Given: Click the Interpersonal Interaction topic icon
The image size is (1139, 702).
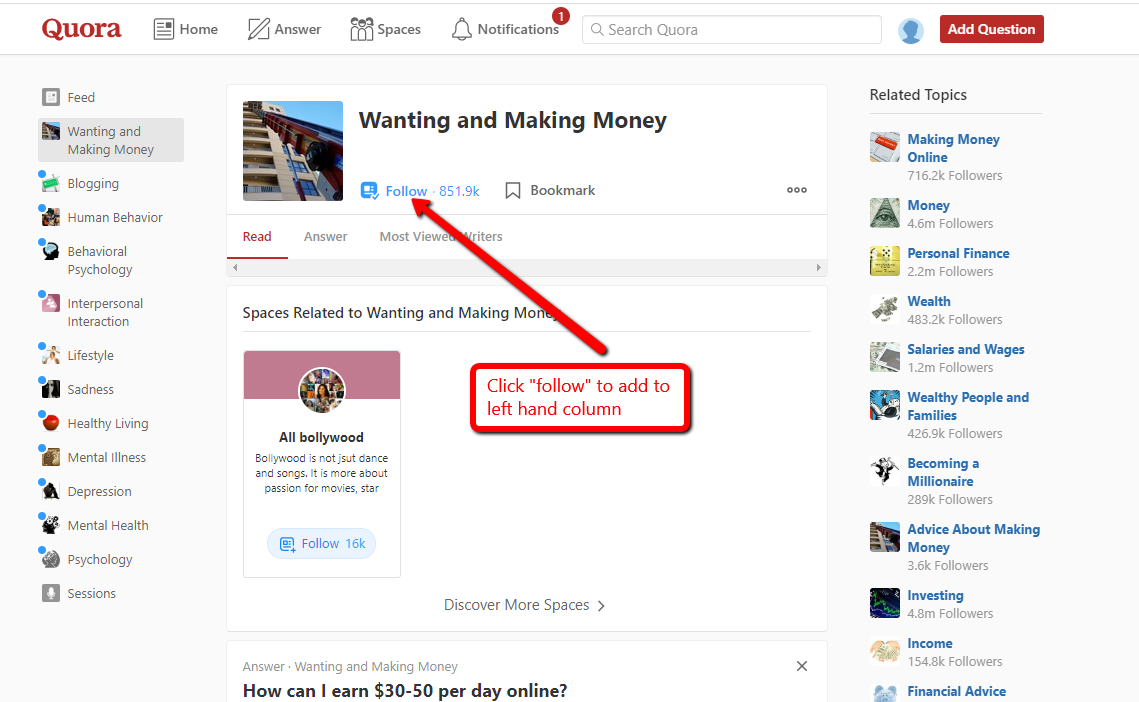Looking at the screenshot, I should tap(50, 303).
